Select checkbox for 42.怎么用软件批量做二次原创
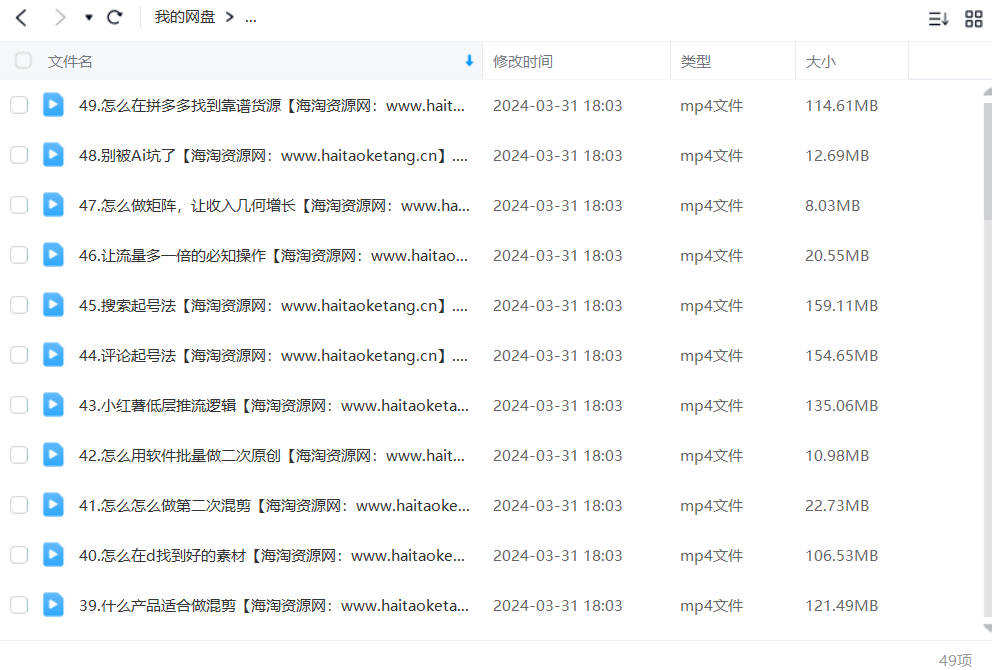The height and width of the screenshot is (670, 992). point(19,455)
